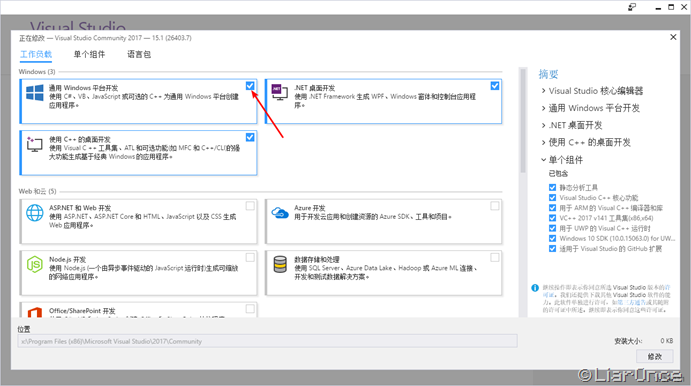
Task: Uncheck 用于 ARM 的 Visual C++ 编译器和库
Action: pos(552,208)
